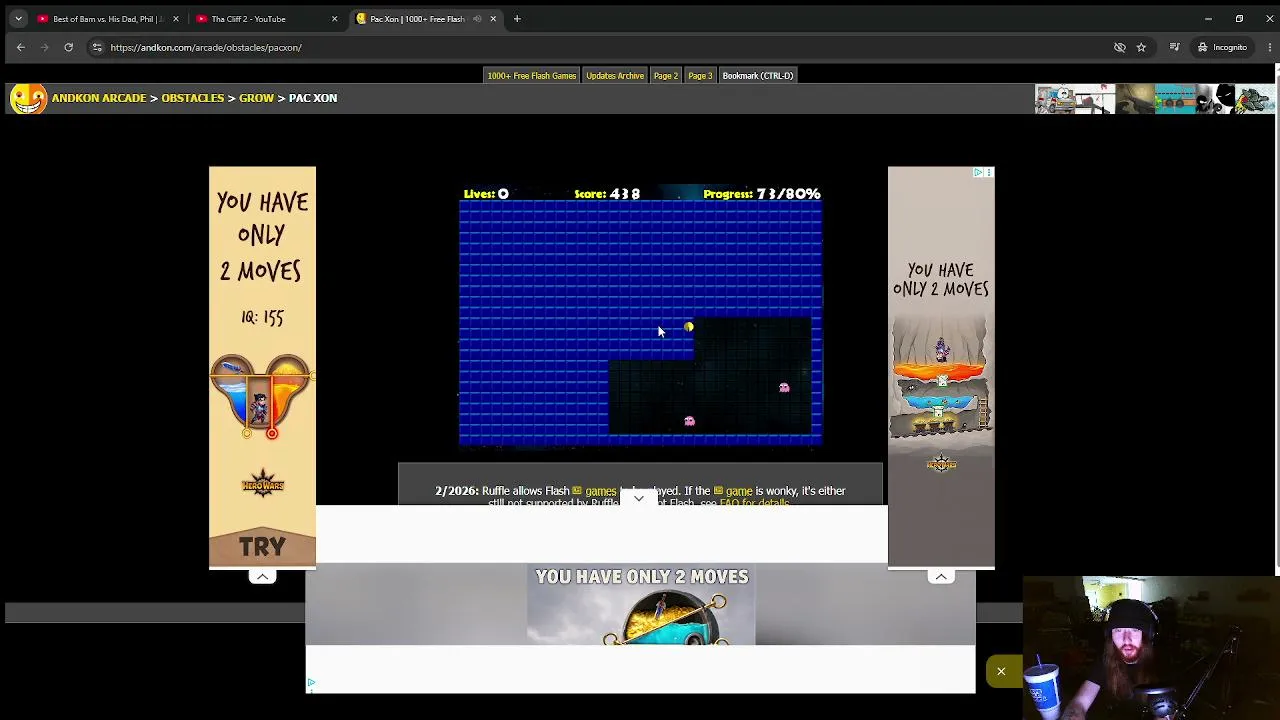The height and width of the screenshot is (720, 1280).
Task: Click the 'TRY' button on left ad
Action: point(262,546)
